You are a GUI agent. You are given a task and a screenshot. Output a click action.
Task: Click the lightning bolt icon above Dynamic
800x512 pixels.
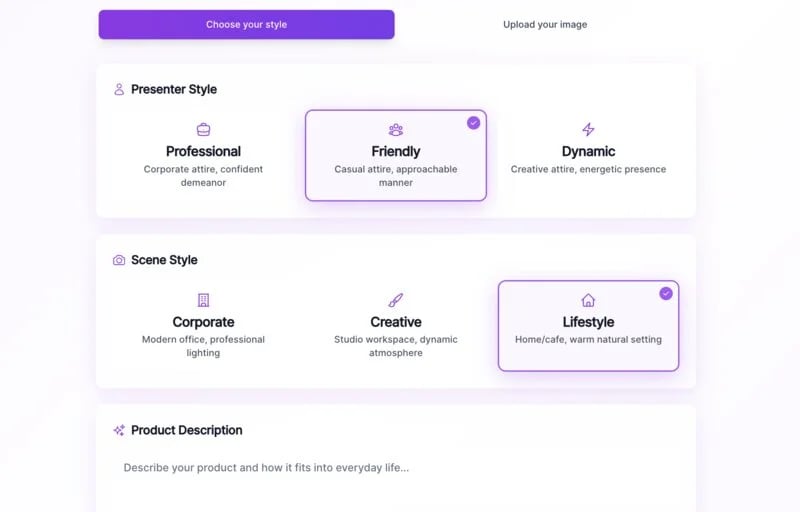tap(588, 130)
